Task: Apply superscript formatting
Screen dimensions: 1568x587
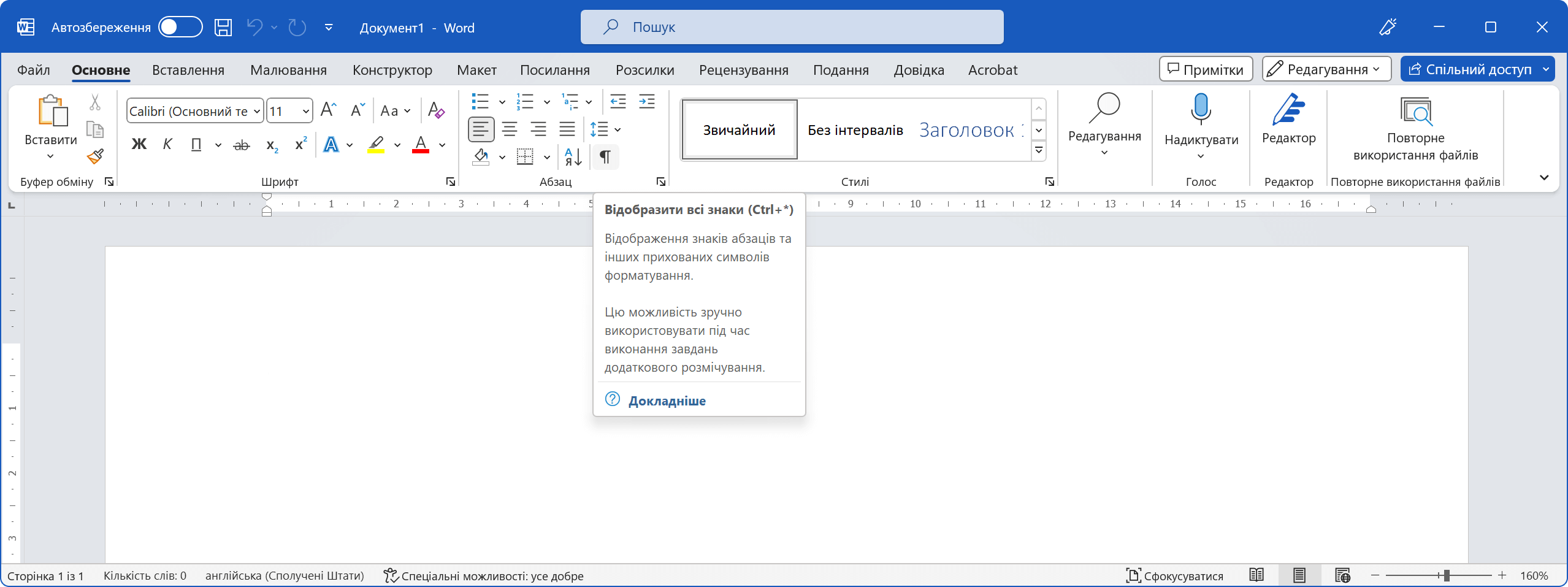Action: click(x=299, y=144)
